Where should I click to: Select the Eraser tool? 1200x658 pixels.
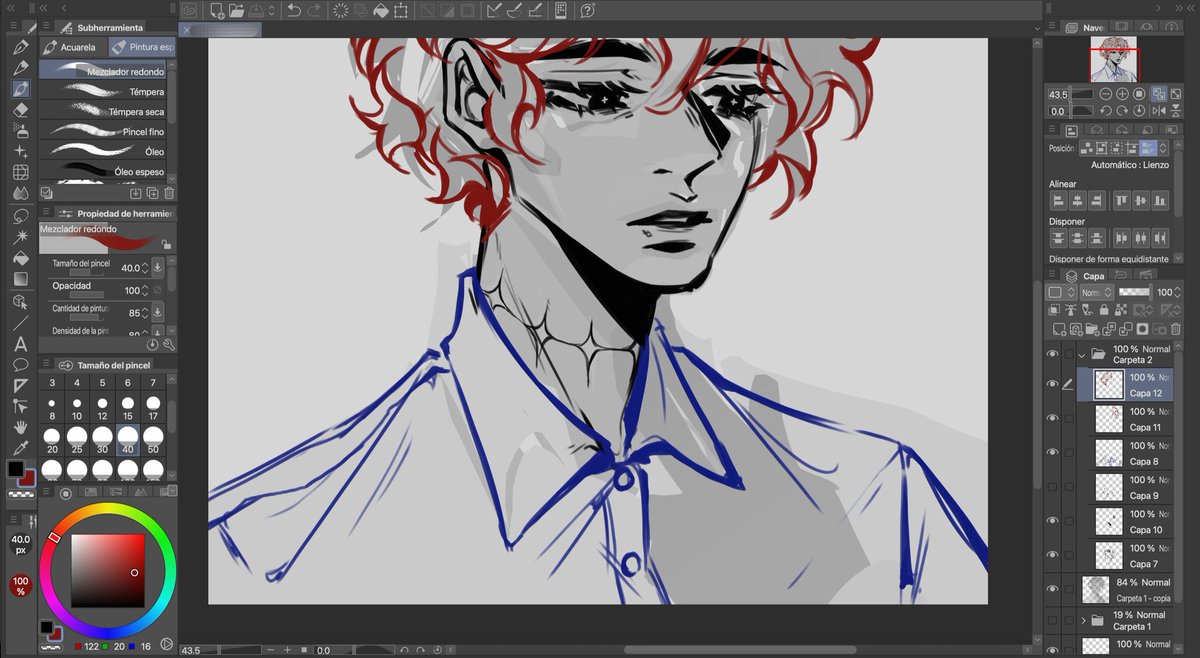point(20,110)
